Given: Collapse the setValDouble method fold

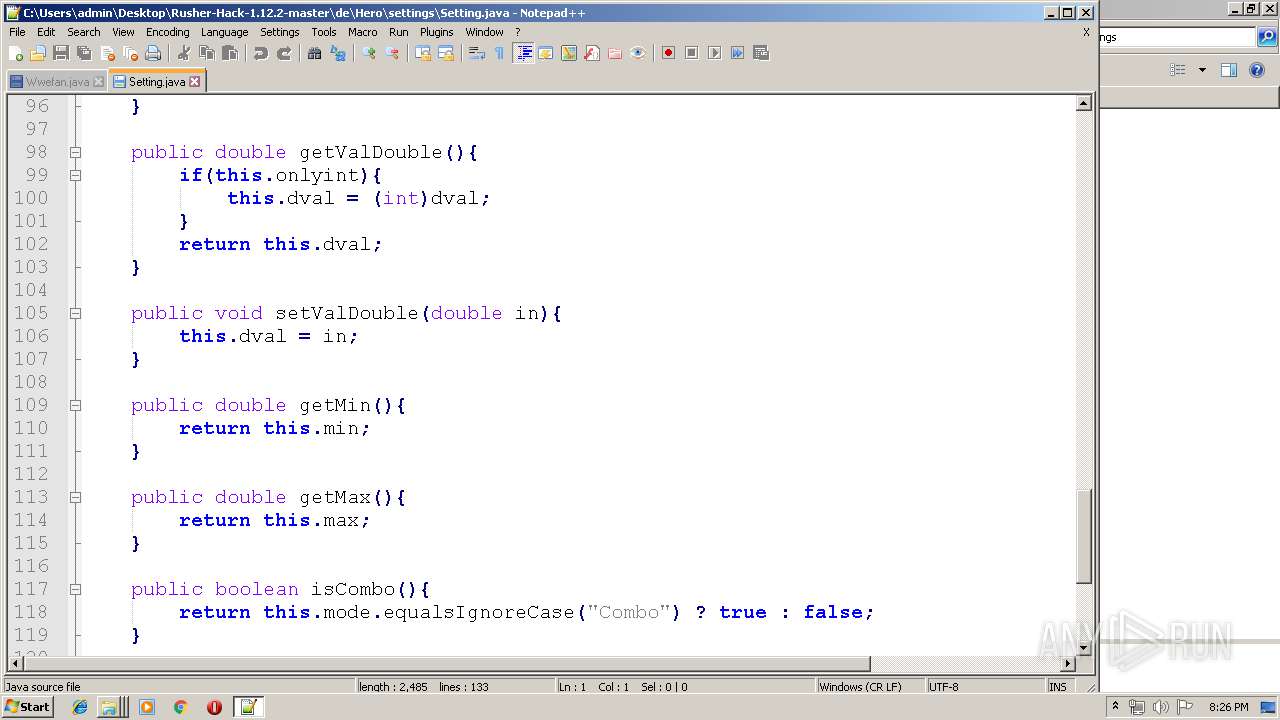Looking at the screenshot, I should pos(75,314).
